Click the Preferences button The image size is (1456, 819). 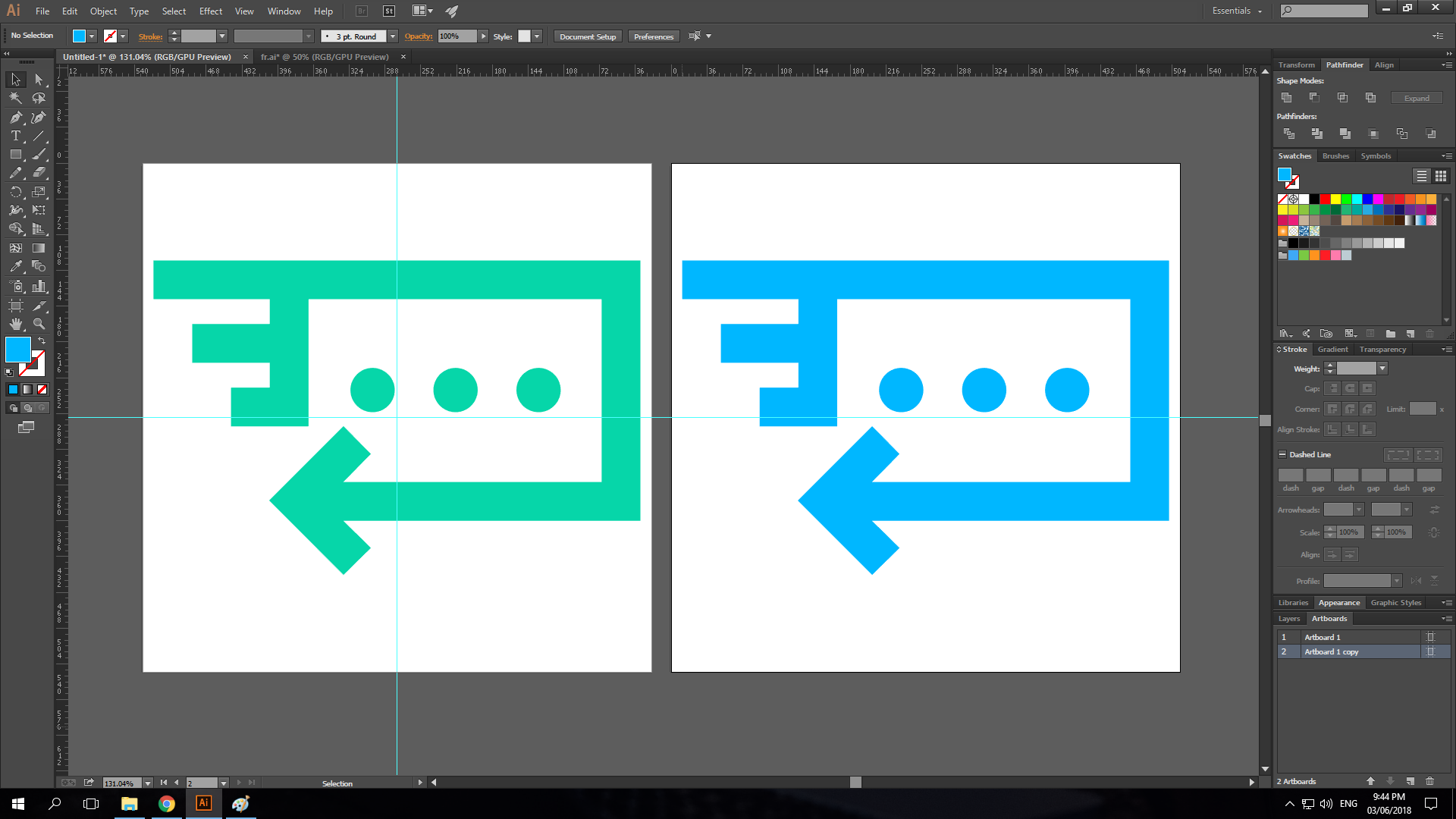point(653,36)
